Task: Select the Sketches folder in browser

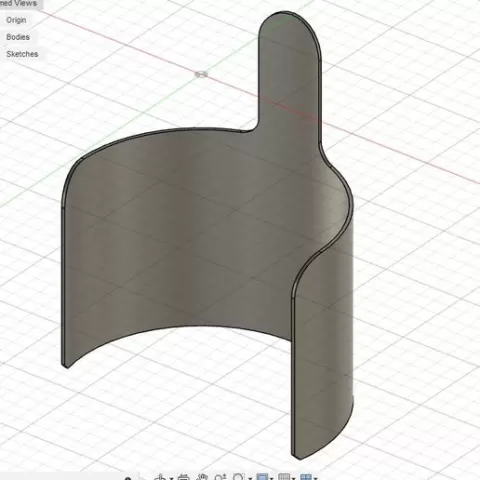Action: point(22,54)
